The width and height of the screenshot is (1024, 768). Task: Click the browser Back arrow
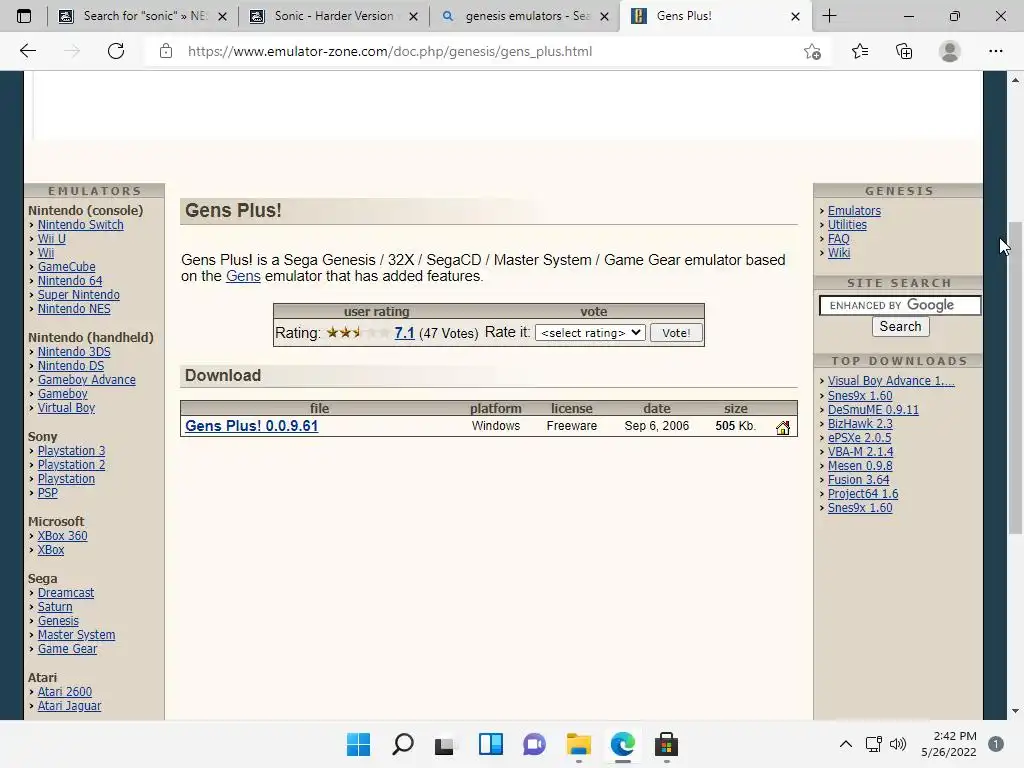point(27,51)
